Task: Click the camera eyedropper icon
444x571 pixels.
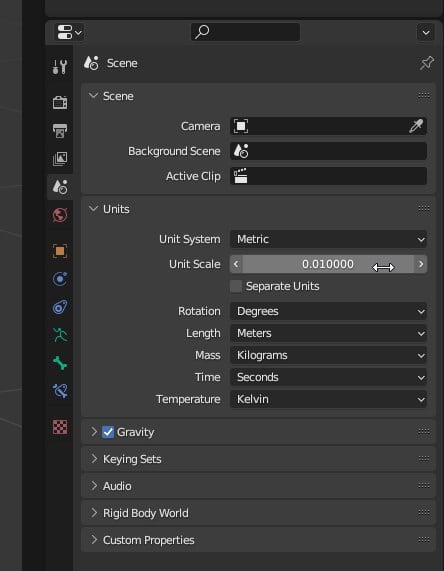Action: 416,126
